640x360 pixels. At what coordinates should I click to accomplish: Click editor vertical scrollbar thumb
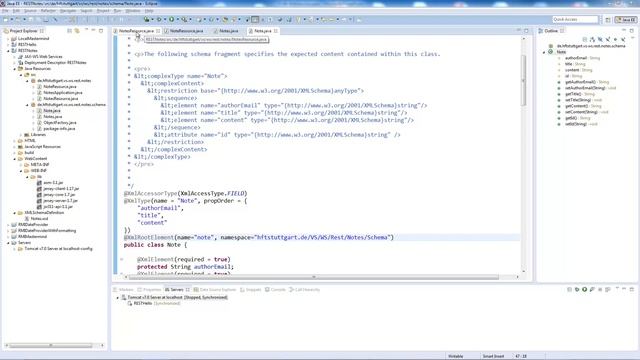click(x=524, y=80)
